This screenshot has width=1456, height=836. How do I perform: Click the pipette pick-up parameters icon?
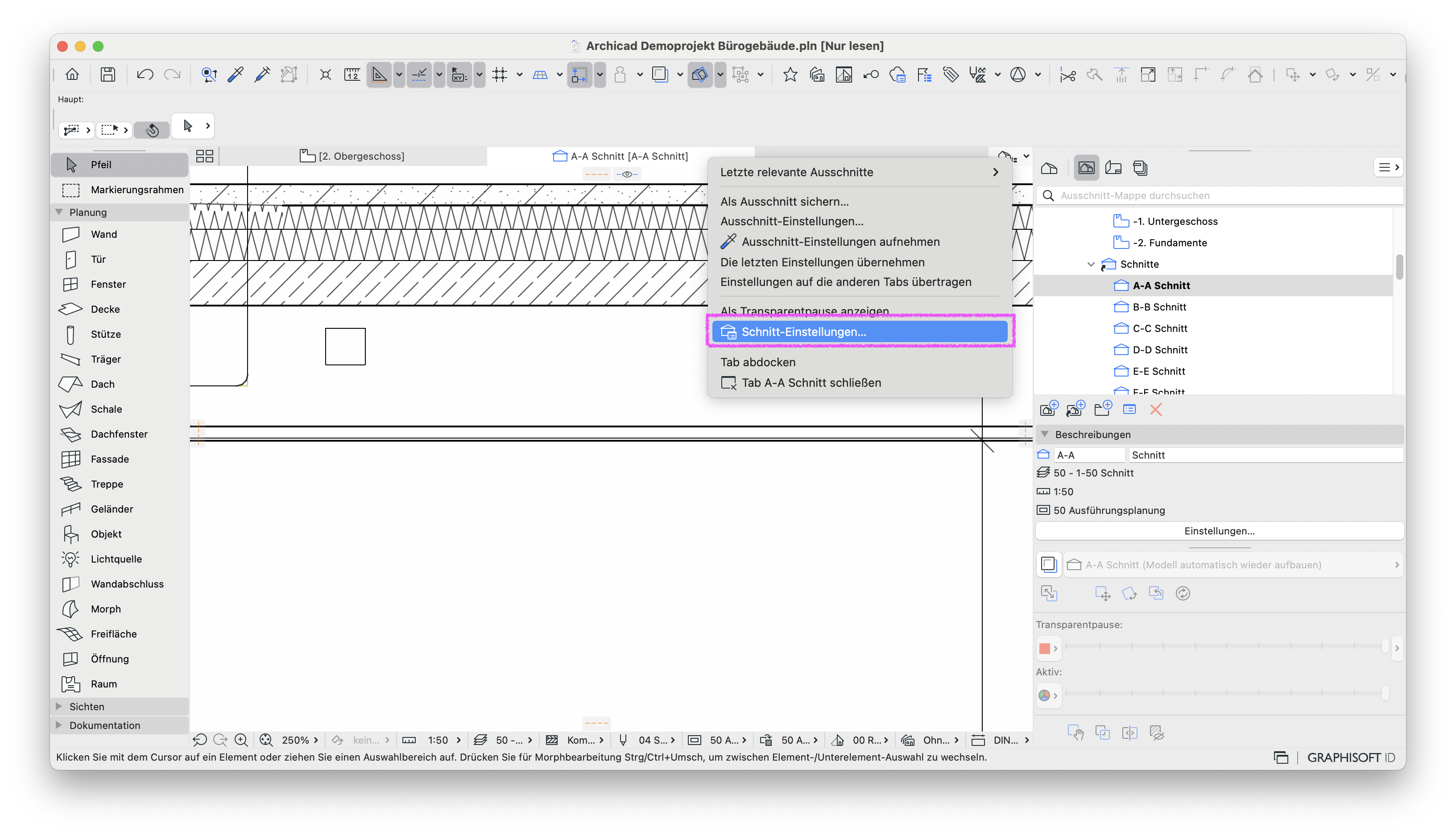coord(236,74)
